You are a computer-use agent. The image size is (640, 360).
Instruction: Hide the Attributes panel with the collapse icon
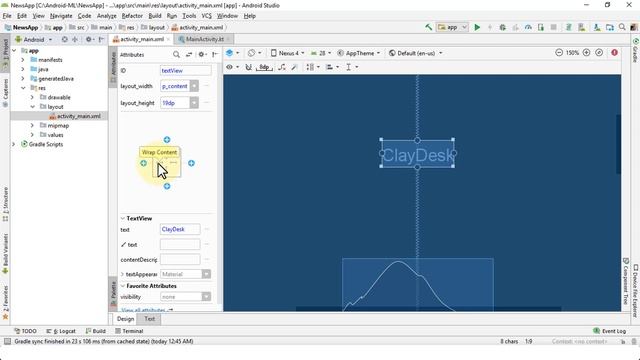click(215, 54)
